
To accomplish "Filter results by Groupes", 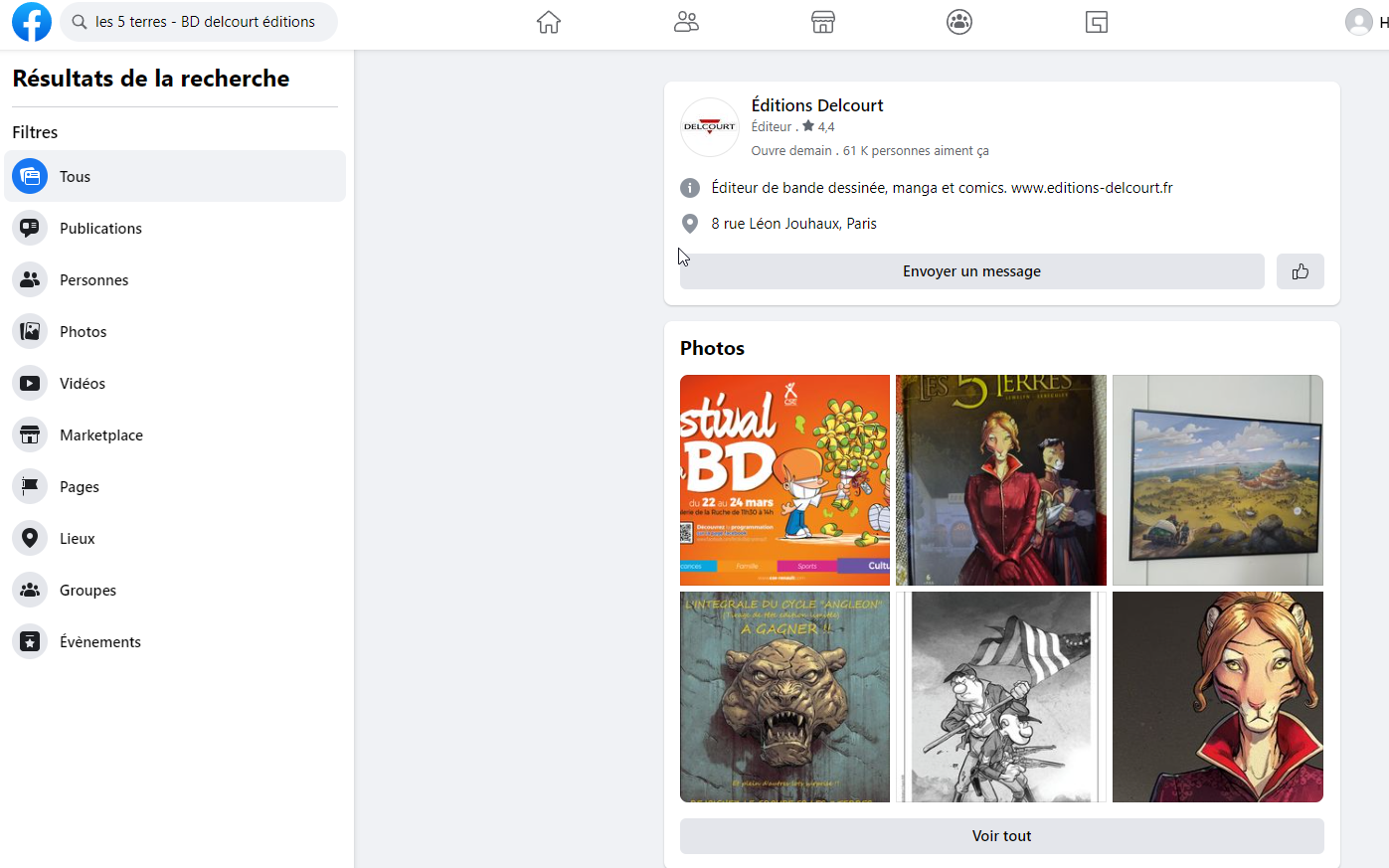I will 175,590.
